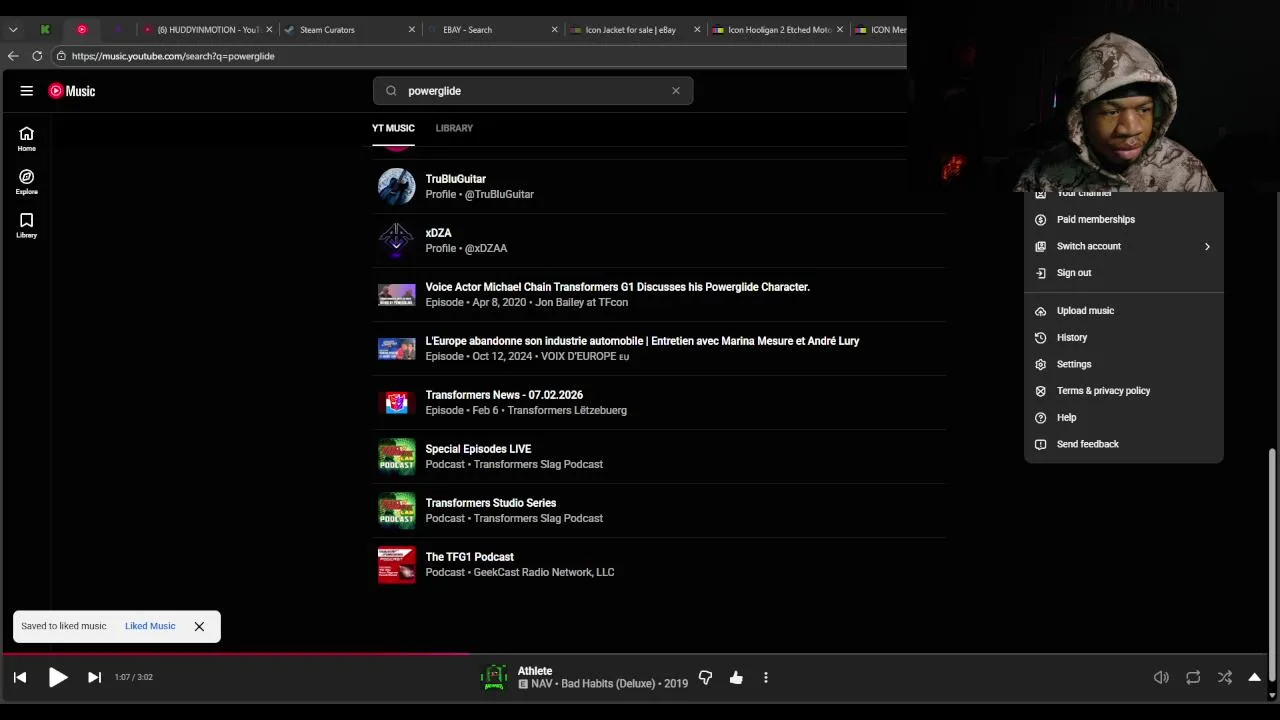Open Special Episodes LIVE podcast

659,457
